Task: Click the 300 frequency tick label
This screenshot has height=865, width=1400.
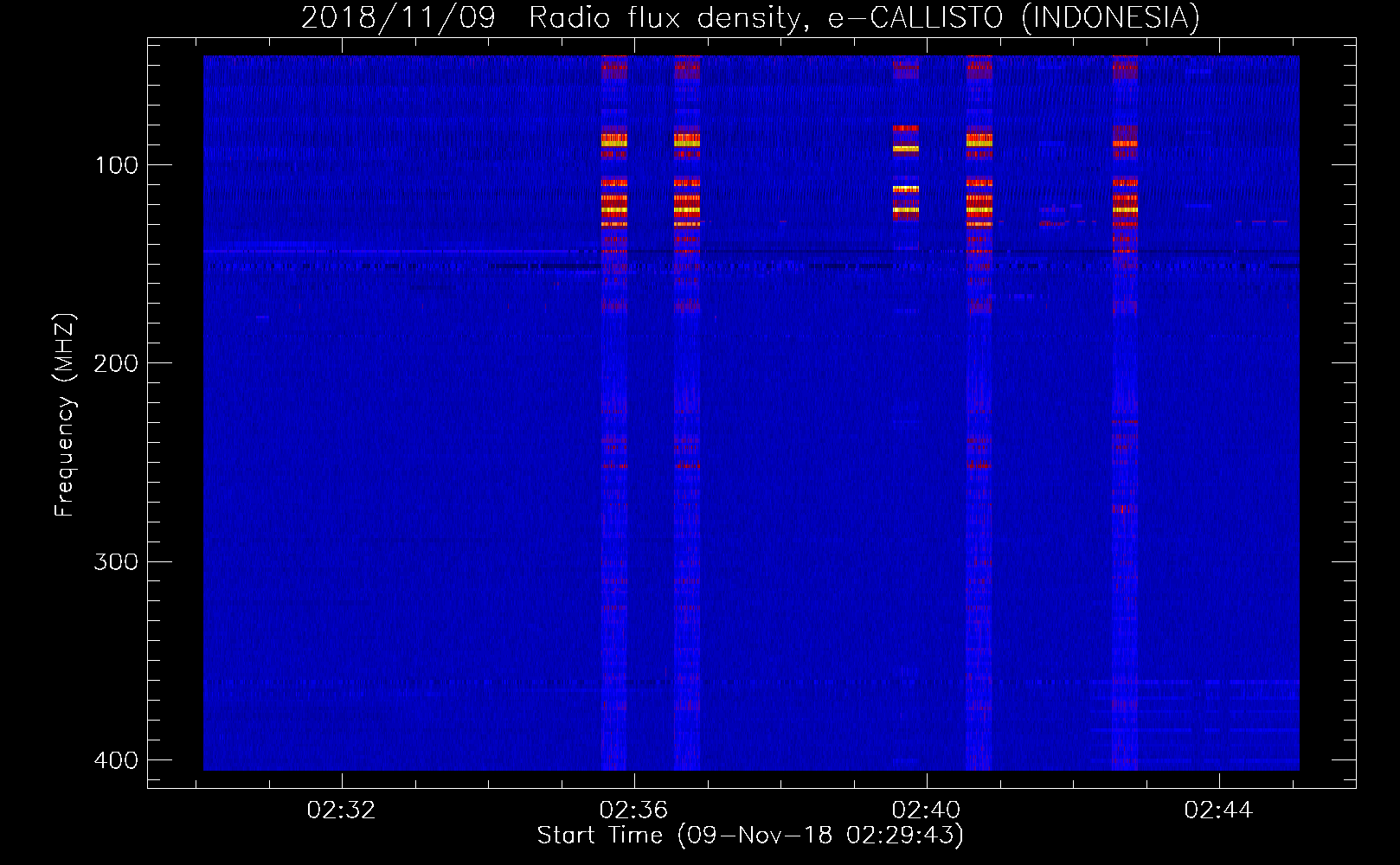Action: click(117, 562)
